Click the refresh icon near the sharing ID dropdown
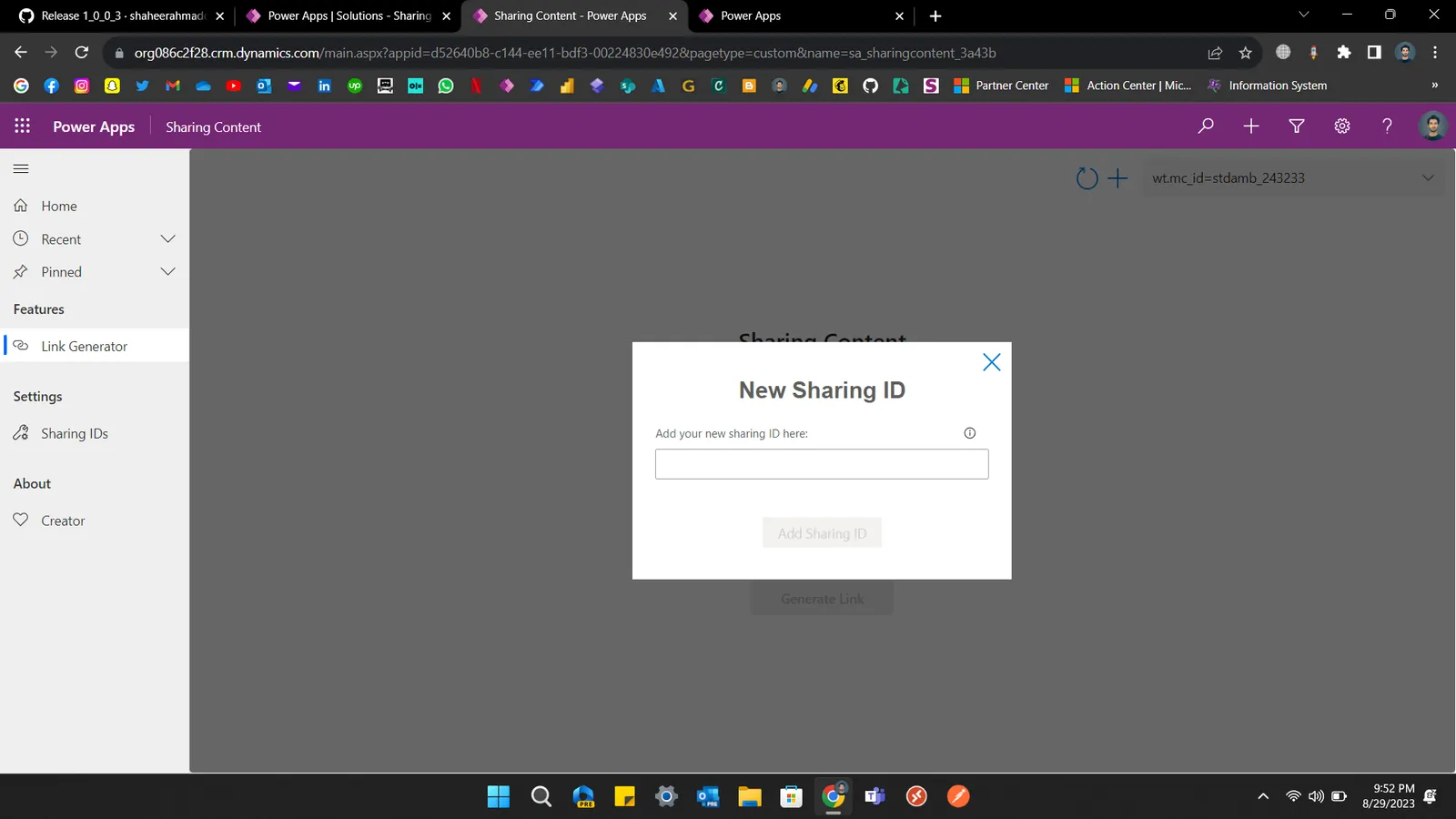 coord(1087,178)
